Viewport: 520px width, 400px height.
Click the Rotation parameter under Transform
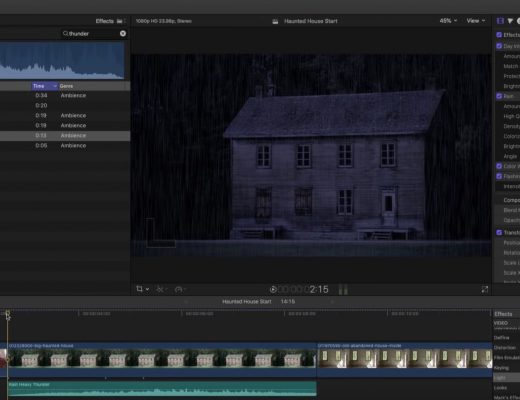512,253
